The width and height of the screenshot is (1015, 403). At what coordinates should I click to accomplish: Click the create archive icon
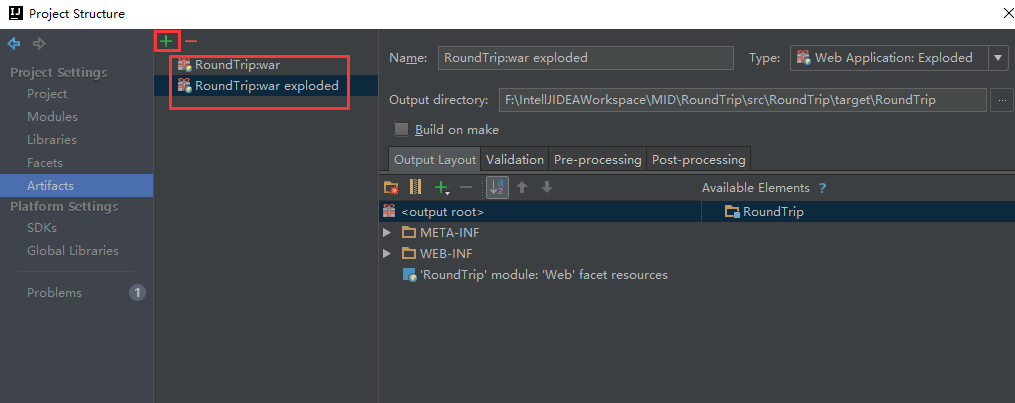click(416, 188)
